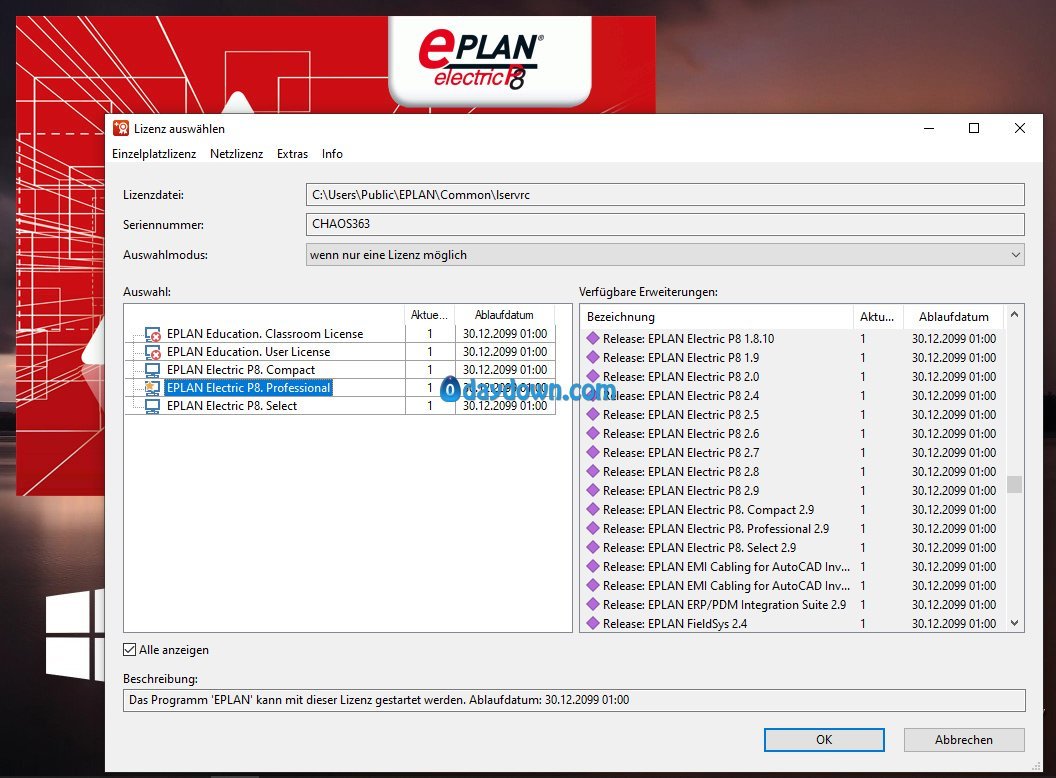Click the expiry date of Release: EPLAN Electric P8 2.7
Image resolution: width=1056 pixels, height=778 pixels.
click(x=954, y=453)
